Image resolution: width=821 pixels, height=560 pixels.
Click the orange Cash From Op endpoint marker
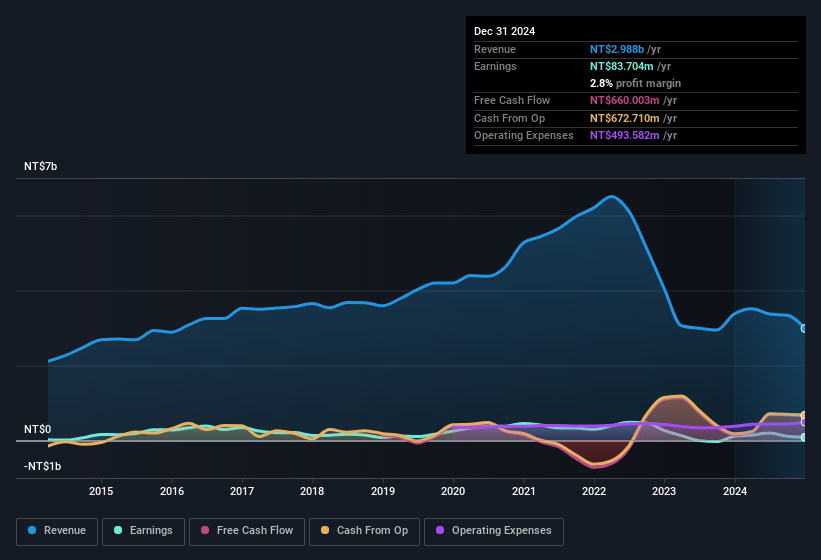pos(804,416)
